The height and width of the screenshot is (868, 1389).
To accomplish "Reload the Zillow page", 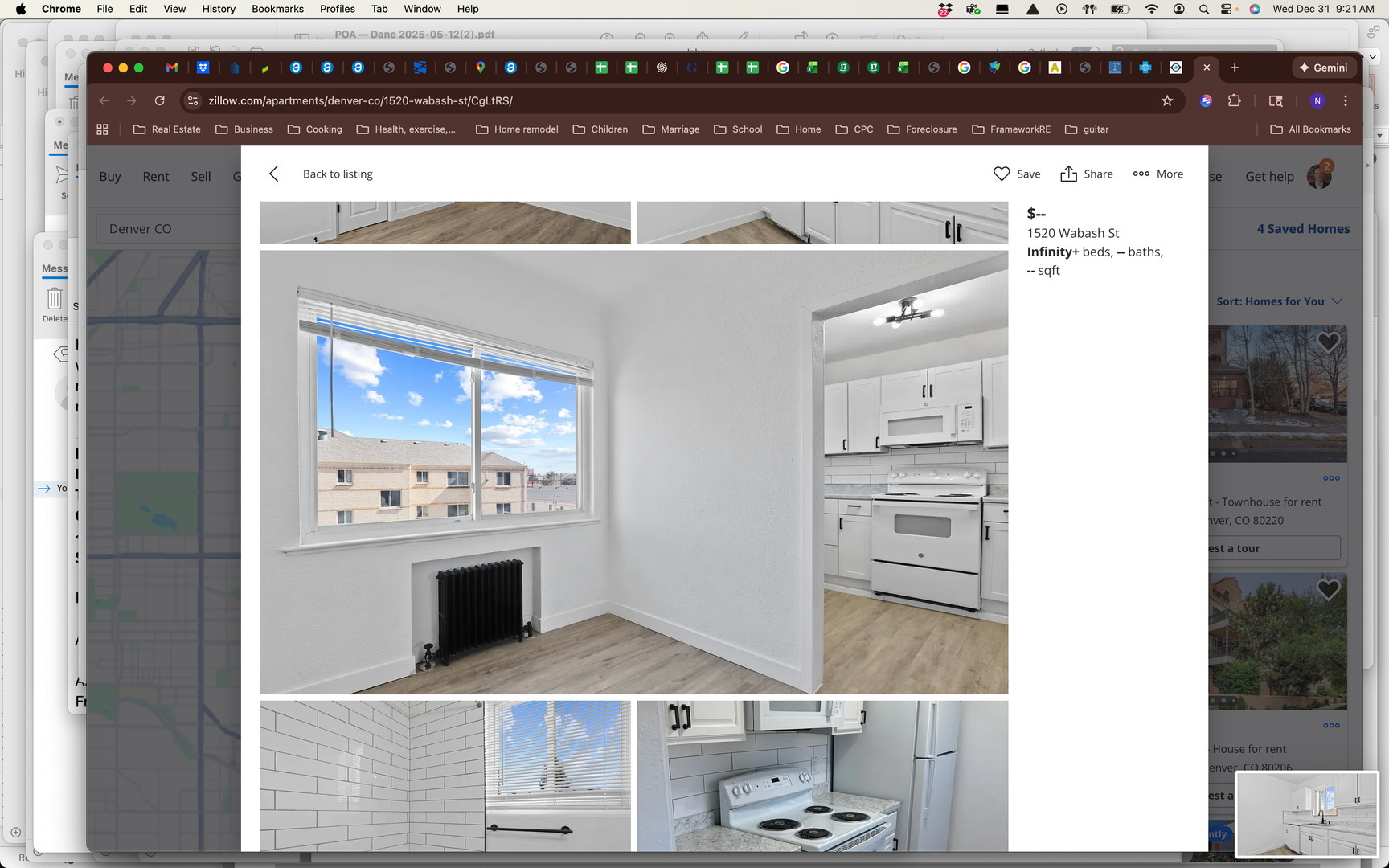I will coord(160,100).
